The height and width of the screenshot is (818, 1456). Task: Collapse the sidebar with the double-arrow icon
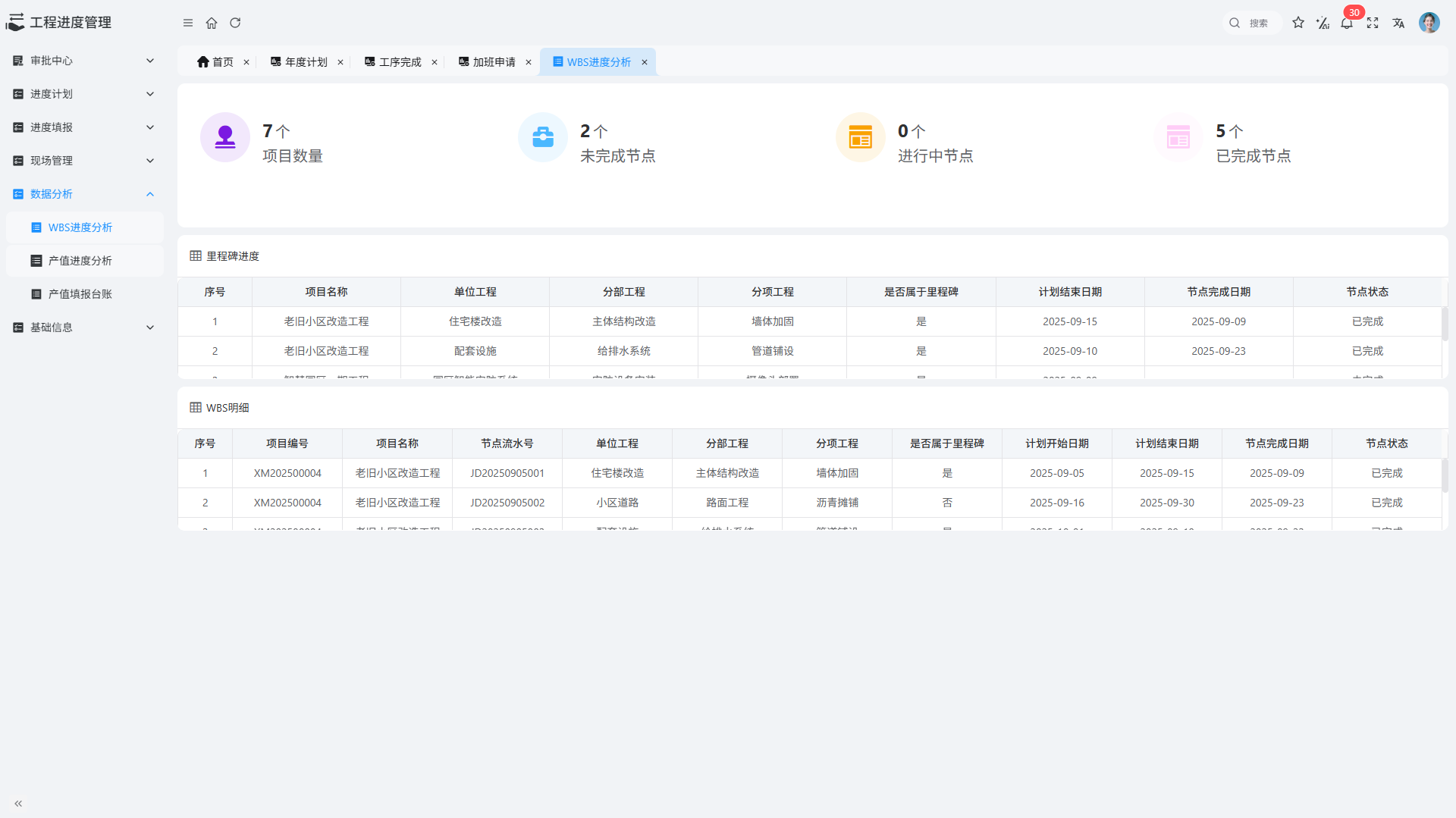tap(18, 804)
